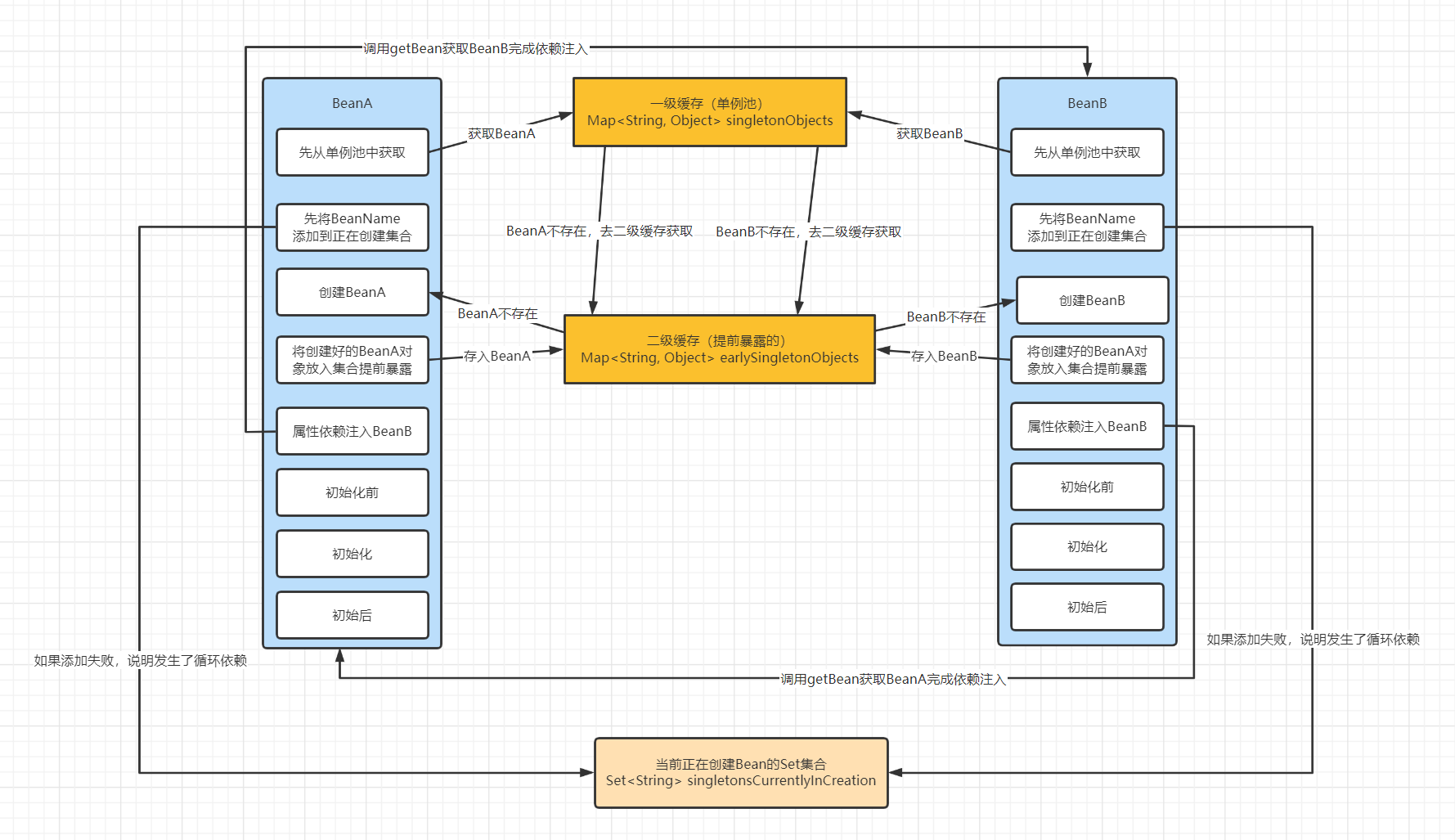
Task: Click the BeanA不存在，去二级缓存获取 label
Action: point(599,231)
